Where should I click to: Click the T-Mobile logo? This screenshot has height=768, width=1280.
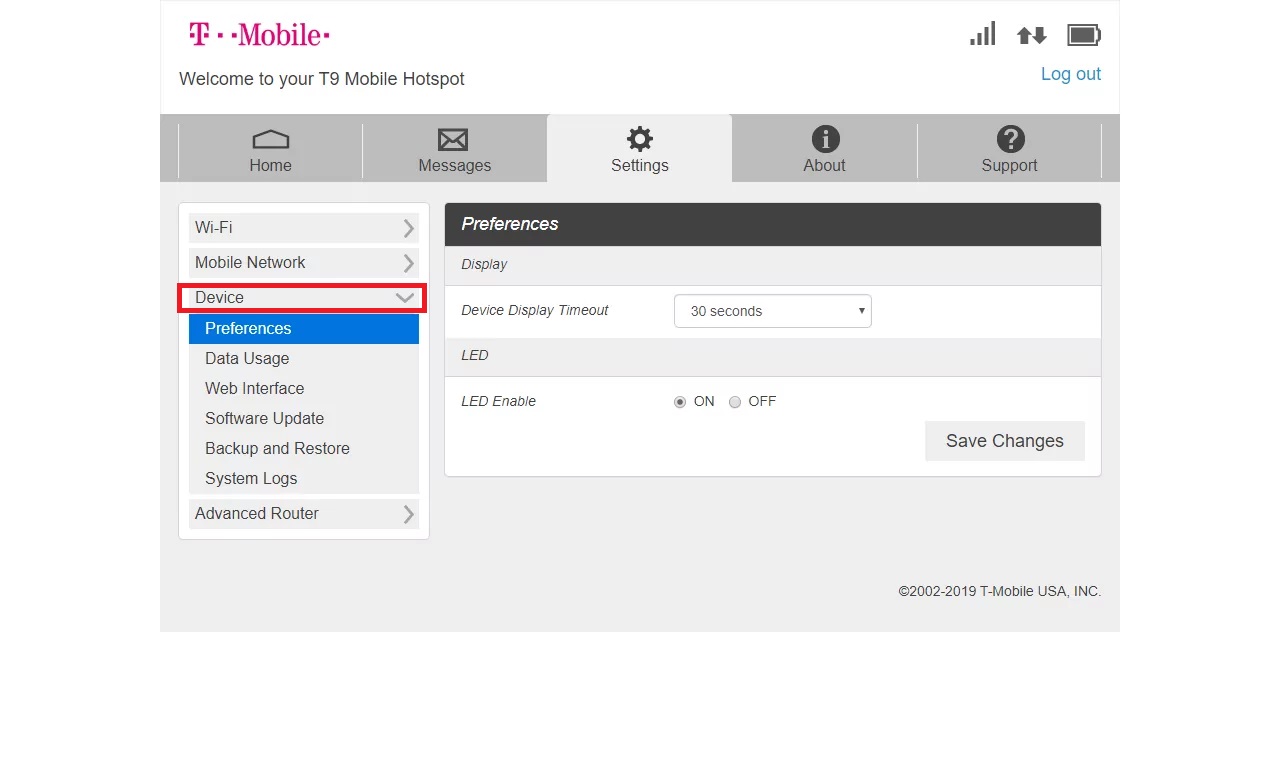259,35
